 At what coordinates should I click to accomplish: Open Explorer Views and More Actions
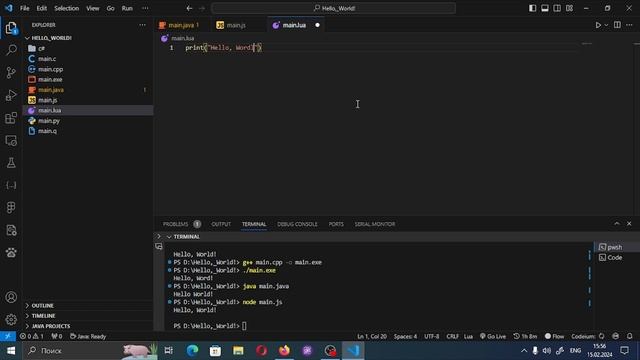(142, 25)
